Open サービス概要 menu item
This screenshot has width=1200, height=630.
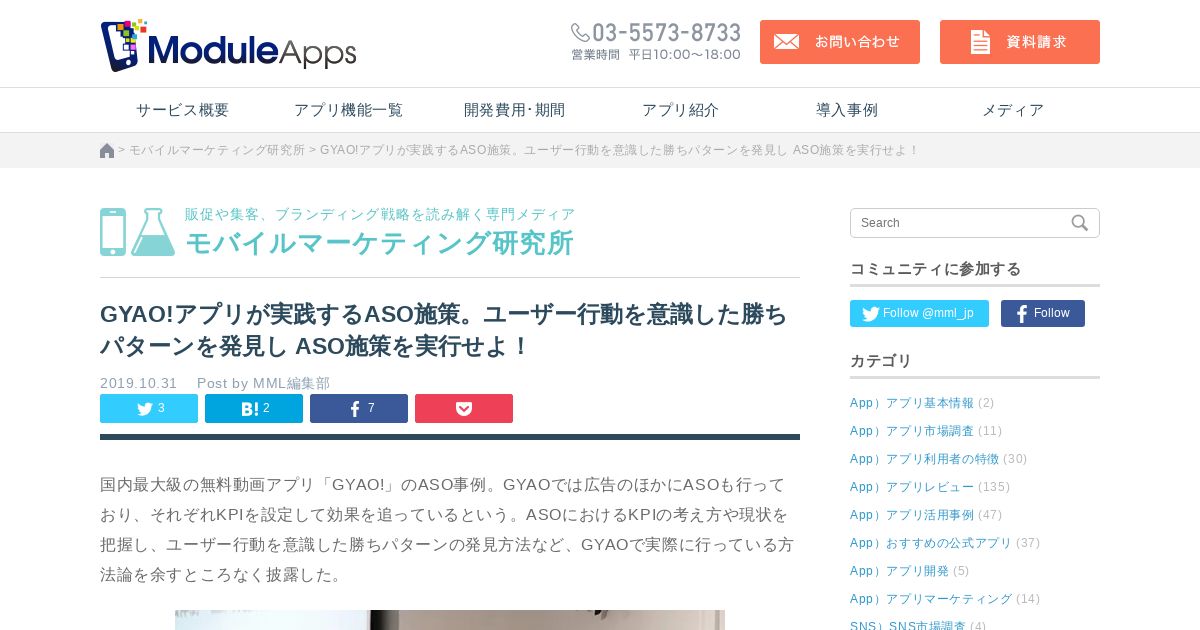[183, 110]
